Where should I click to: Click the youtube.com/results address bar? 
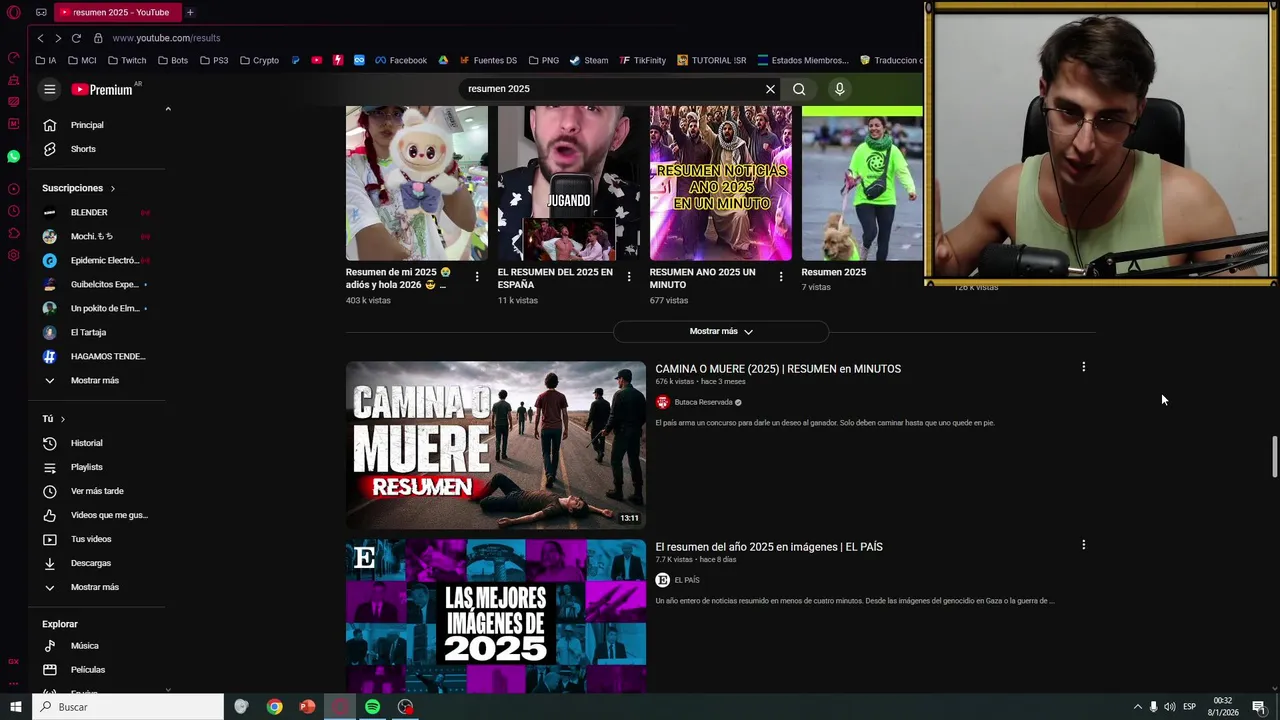(x=166, y=38)
